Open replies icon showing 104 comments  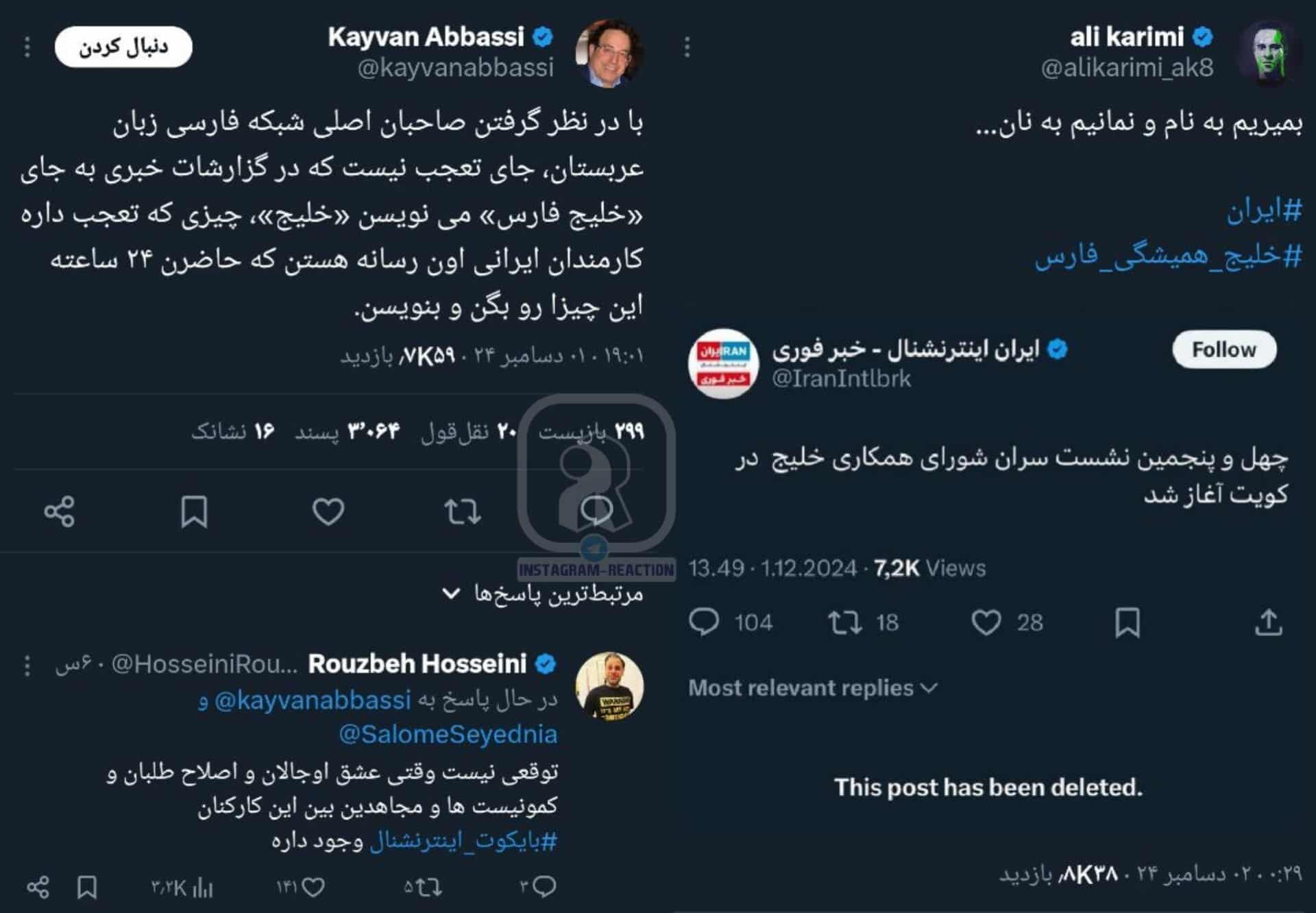pyautogui.click(x=704, y=622)
